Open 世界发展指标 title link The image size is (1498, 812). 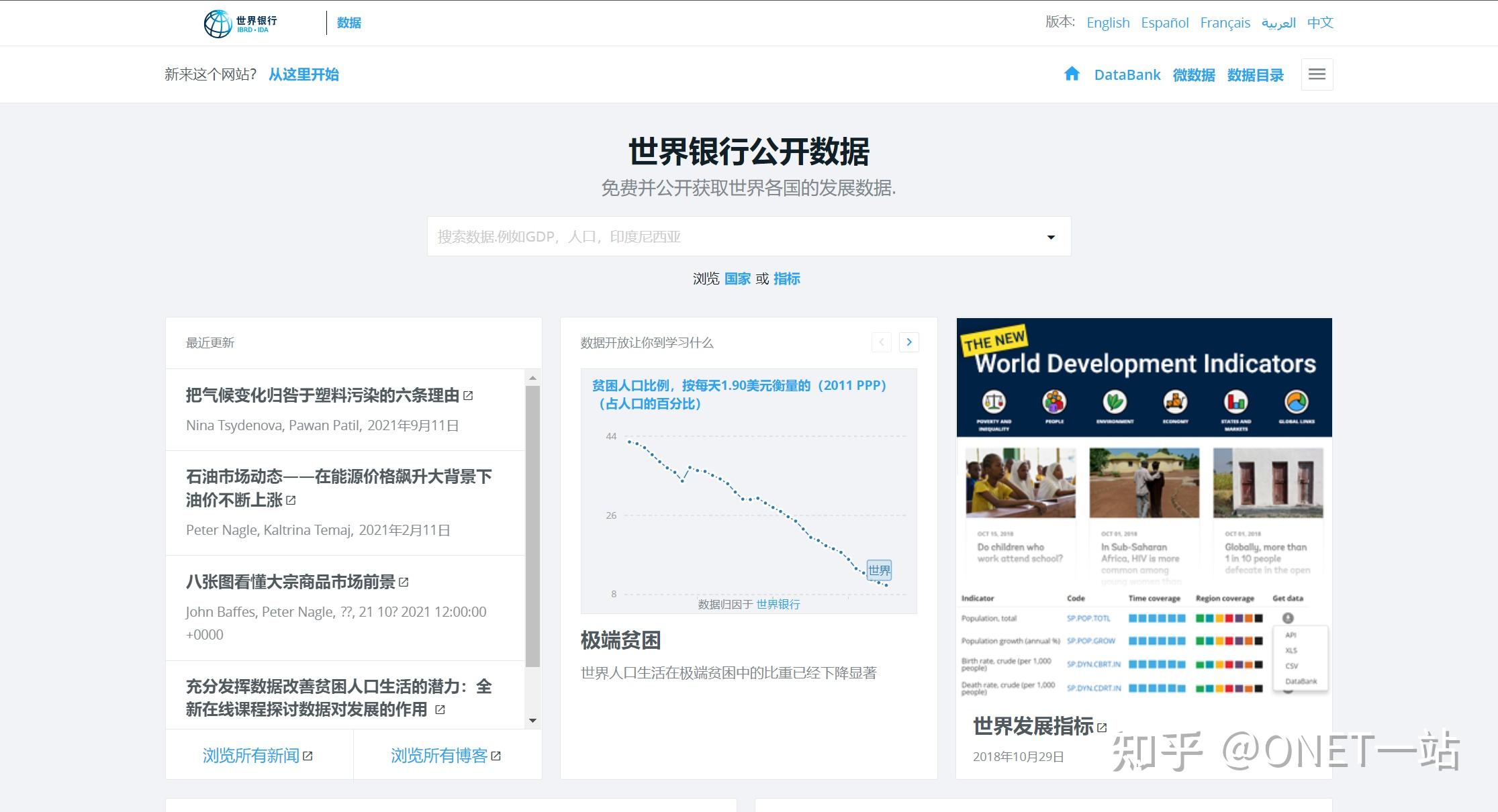point(1033,726)
